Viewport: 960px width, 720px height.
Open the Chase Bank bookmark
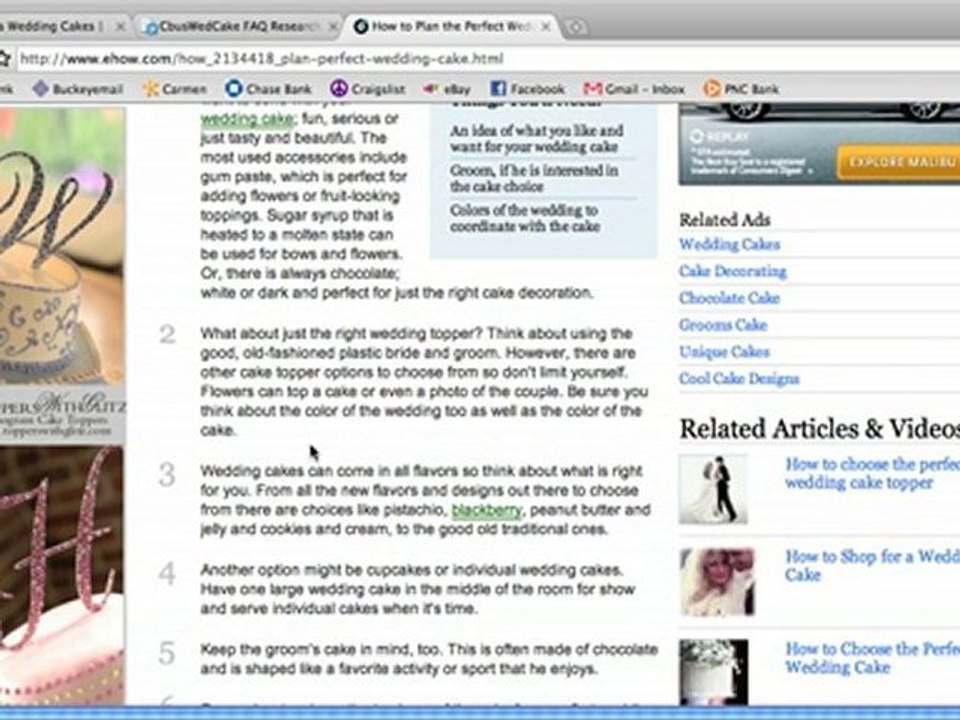[x=268, y=89]
